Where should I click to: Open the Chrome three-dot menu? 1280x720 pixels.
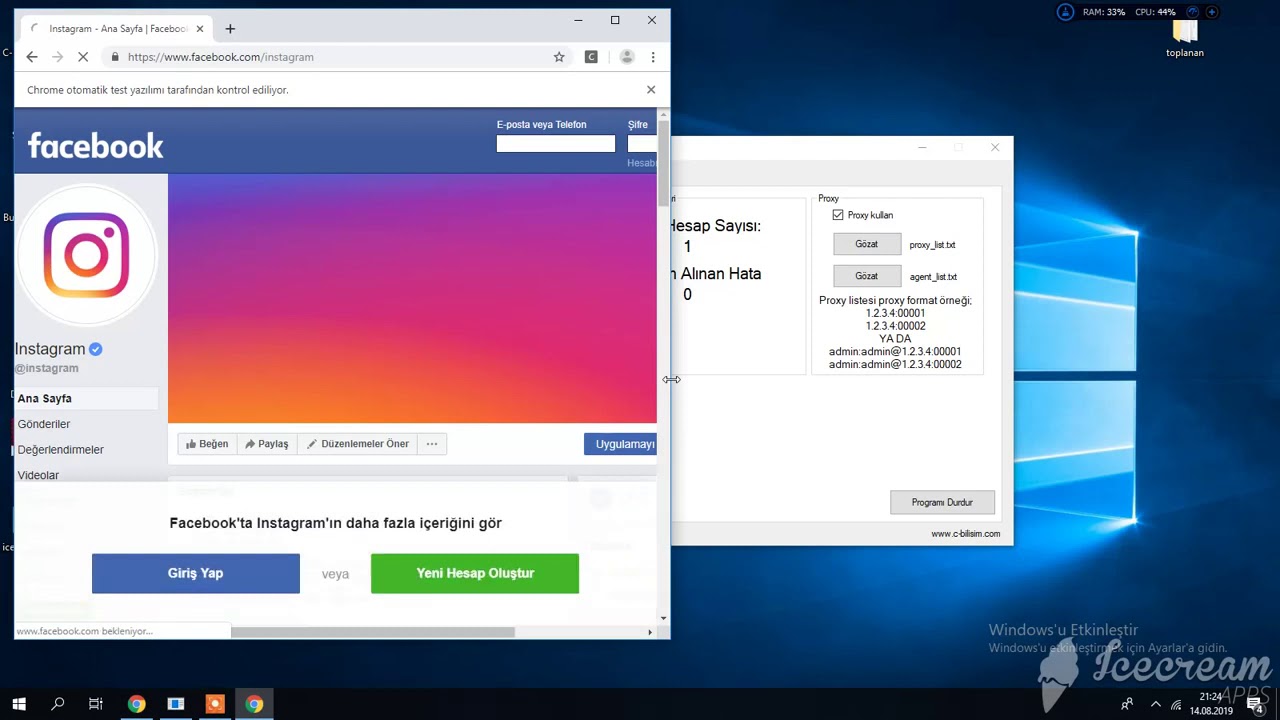coord(653,57)
